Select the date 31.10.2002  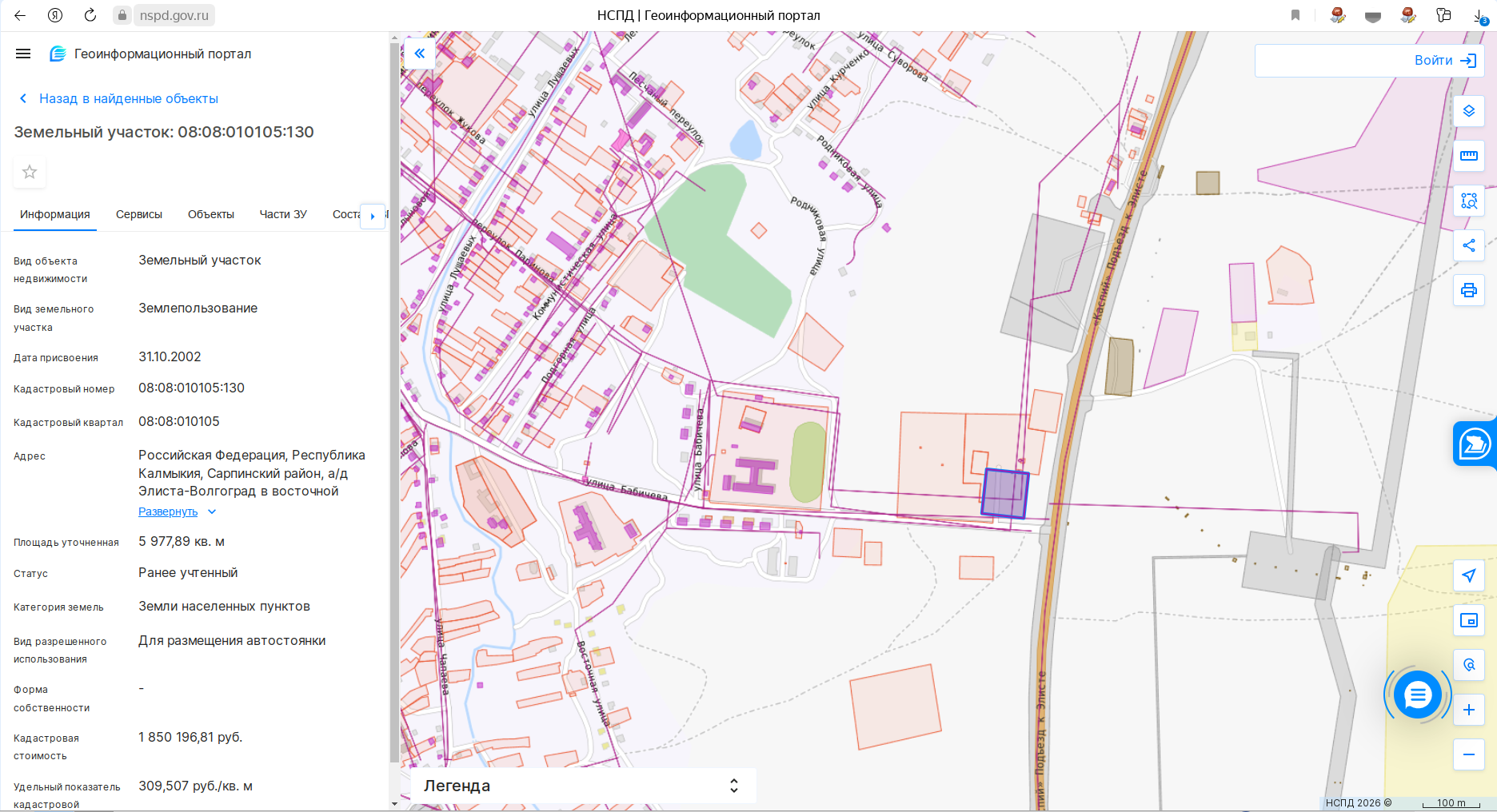coord(170,357)
